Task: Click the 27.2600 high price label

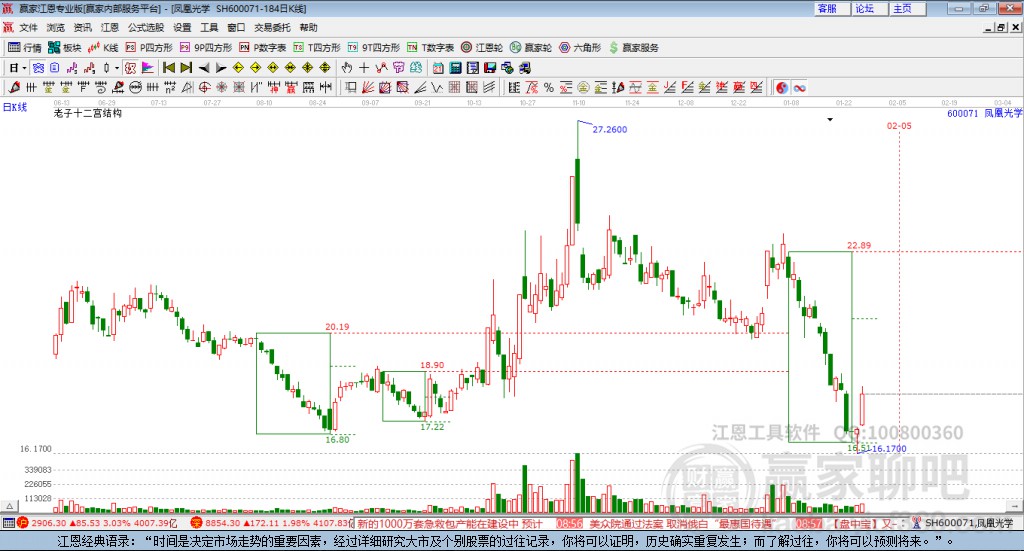Action: 609,129
